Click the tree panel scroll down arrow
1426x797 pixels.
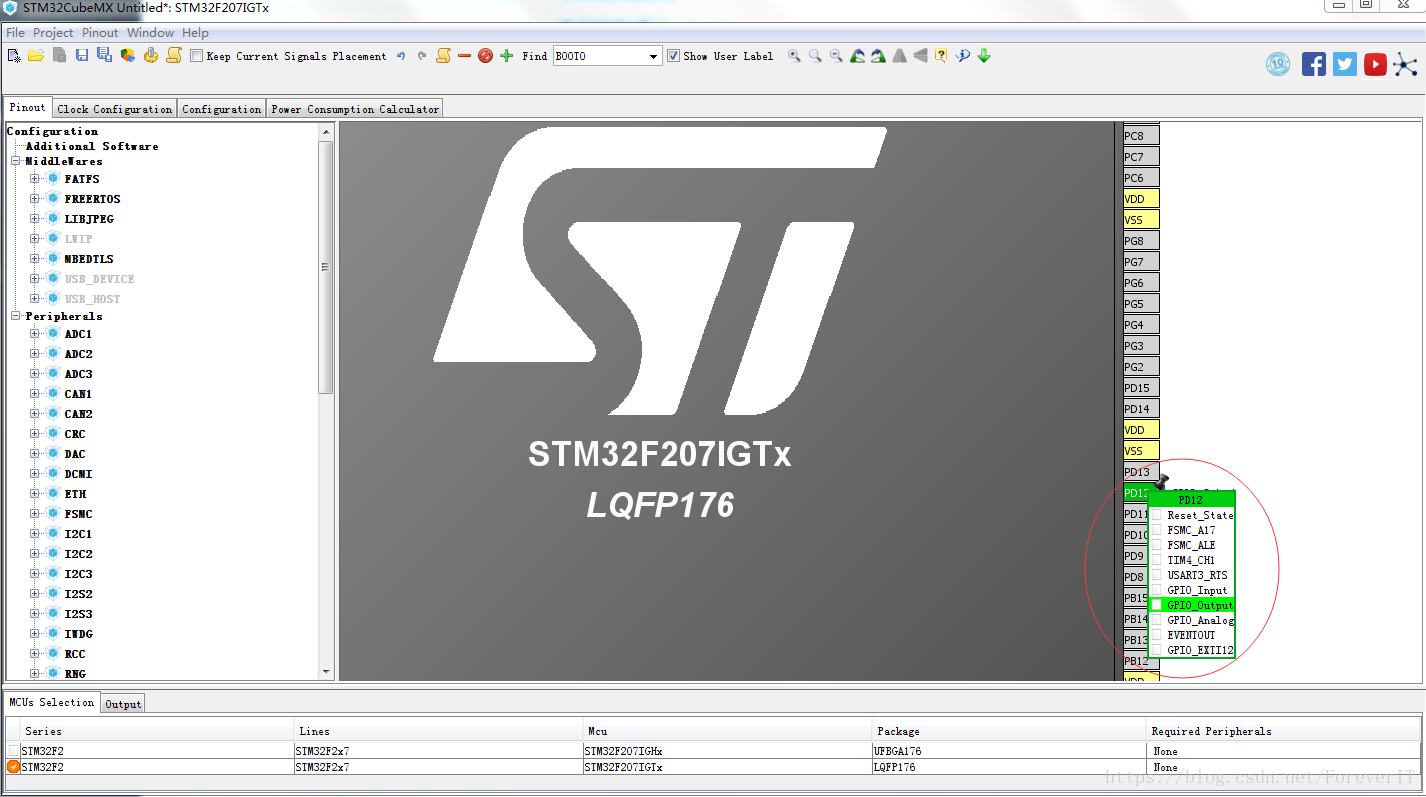coord(326,672)
